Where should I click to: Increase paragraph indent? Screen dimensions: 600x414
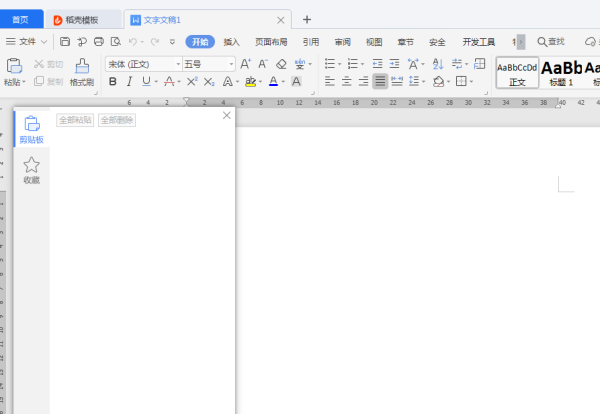[x=394, y=64]
